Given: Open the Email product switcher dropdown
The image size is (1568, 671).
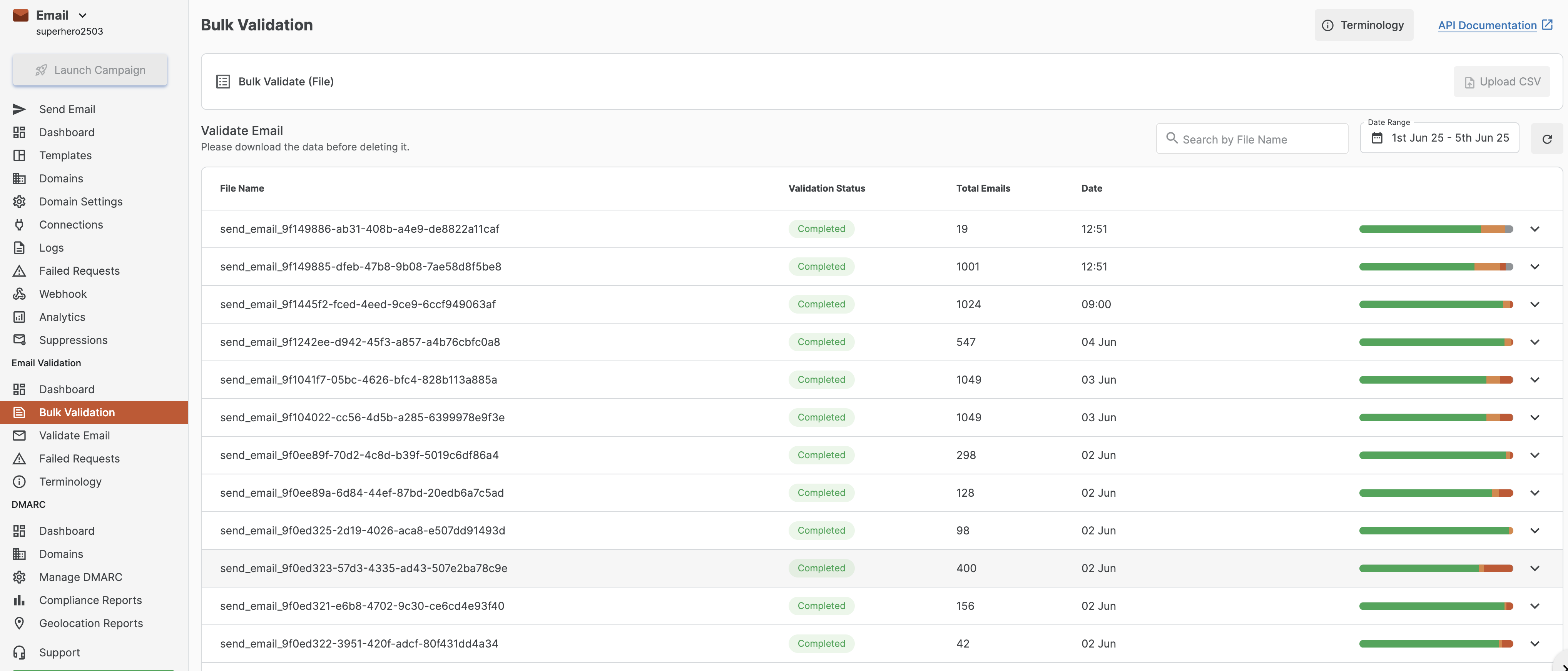Looking at the screenshot, I should click(83, 15).
